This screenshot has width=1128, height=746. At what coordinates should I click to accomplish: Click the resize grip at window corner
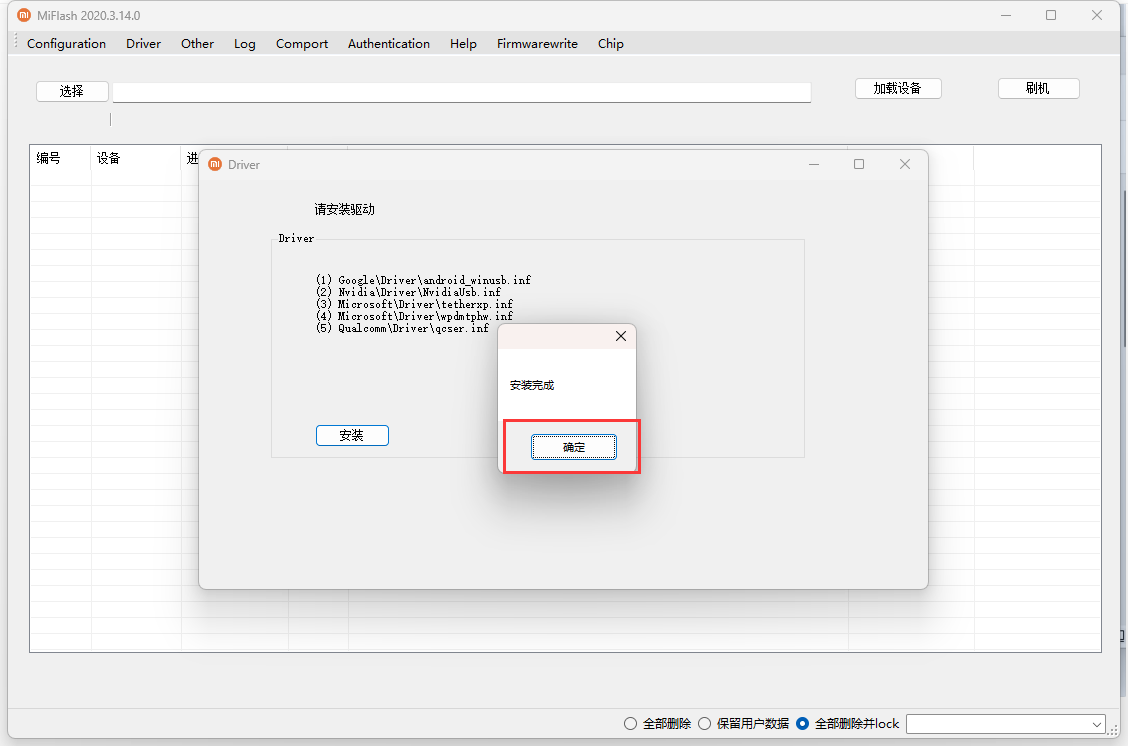coord(1114,731)
